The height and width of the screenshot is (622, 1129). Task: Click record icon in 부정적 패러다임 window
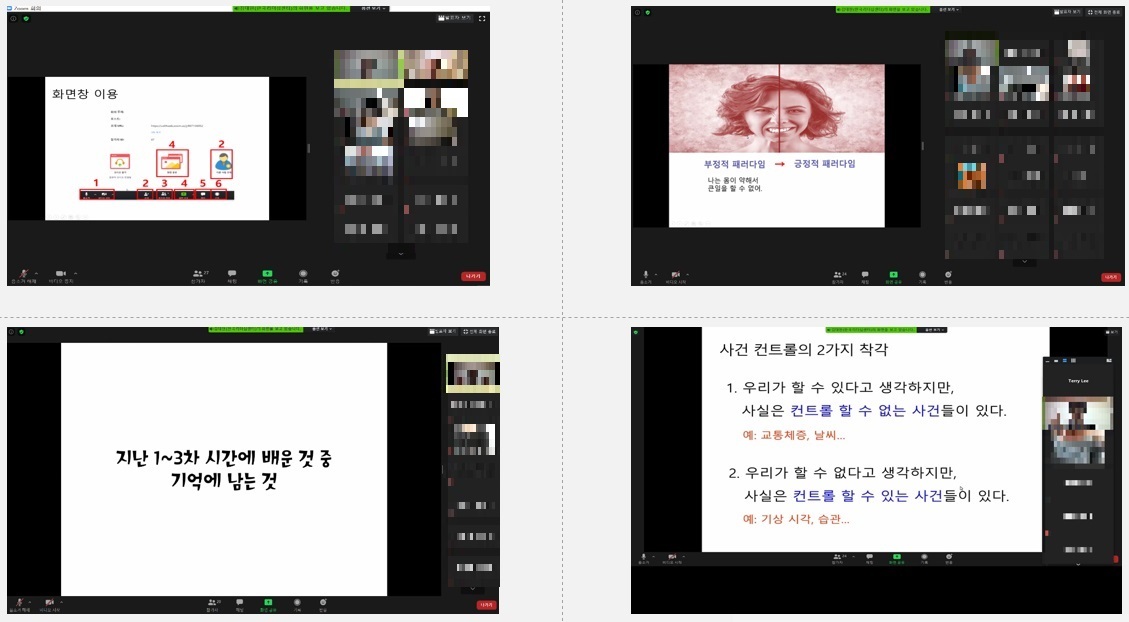(x=922, y=276)
